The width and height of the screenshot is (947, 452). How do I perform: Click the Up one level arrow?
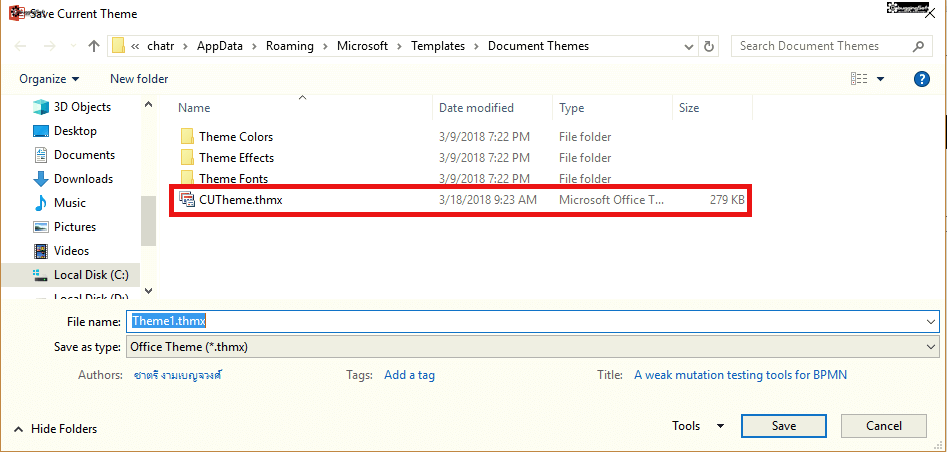click(x=94, y=46)
